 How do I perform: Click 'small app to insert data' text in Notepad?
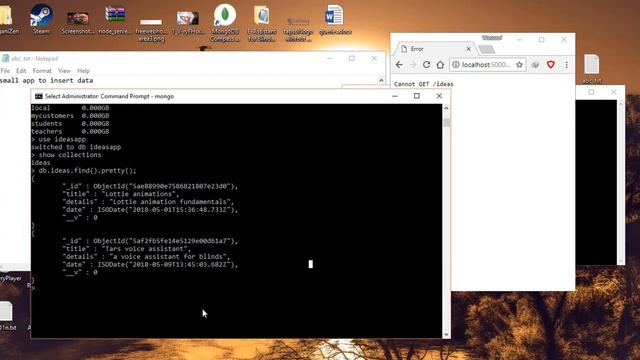pos(47,80)
